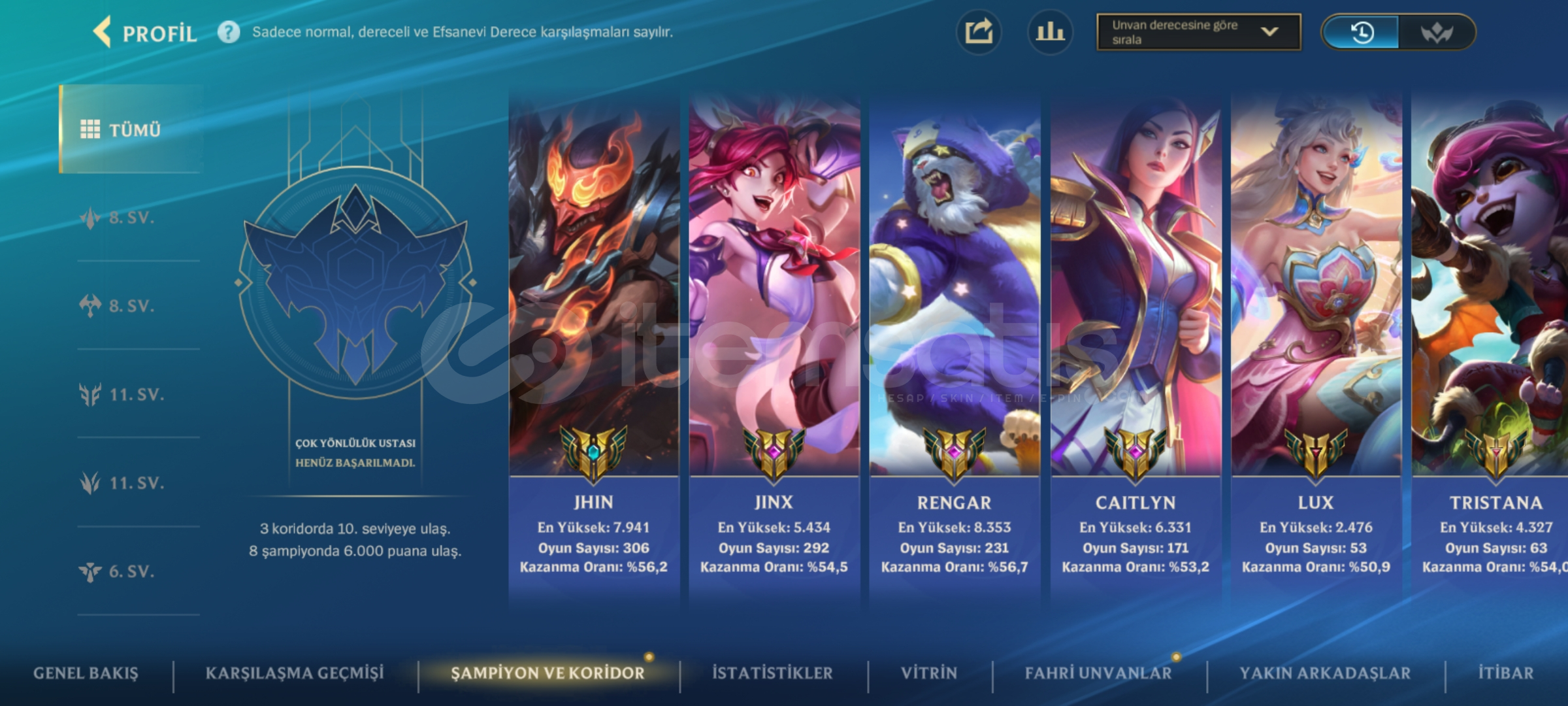
Task: Go to the Genel Bakış tab
Action: pos(86,673)
